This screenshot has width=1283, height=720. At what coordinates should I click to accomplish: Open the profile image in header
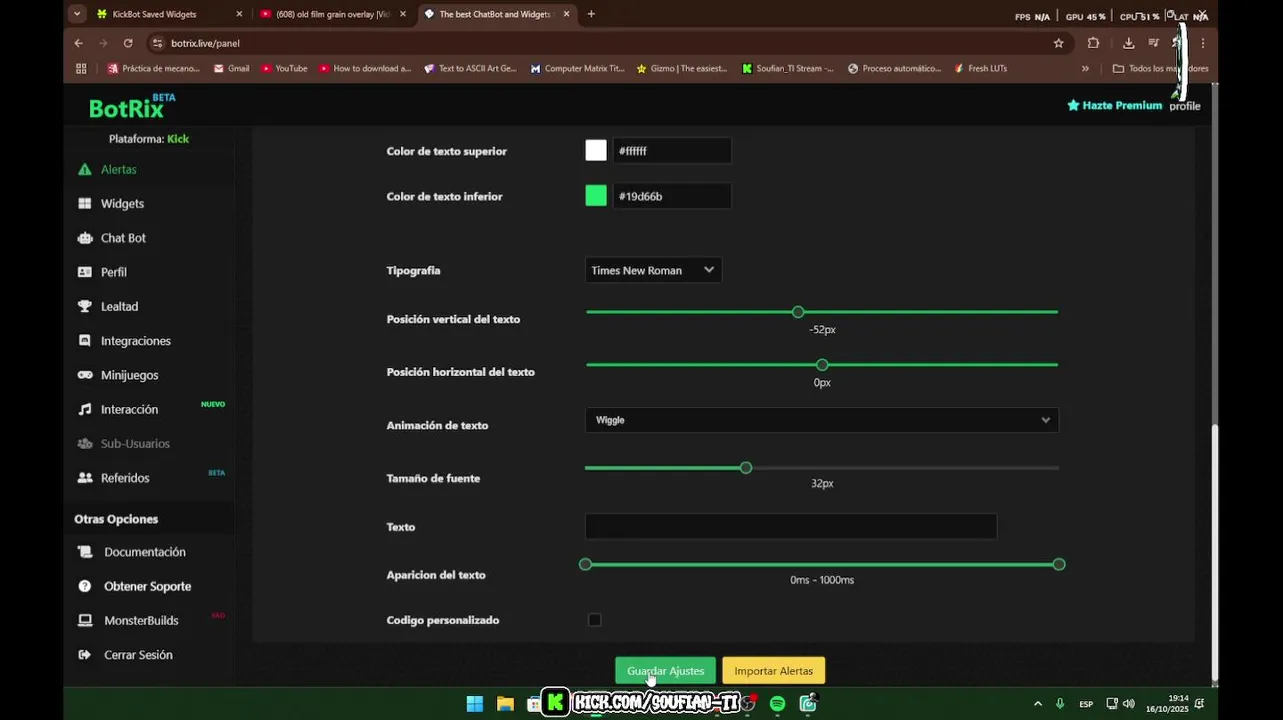[1185, 105]
